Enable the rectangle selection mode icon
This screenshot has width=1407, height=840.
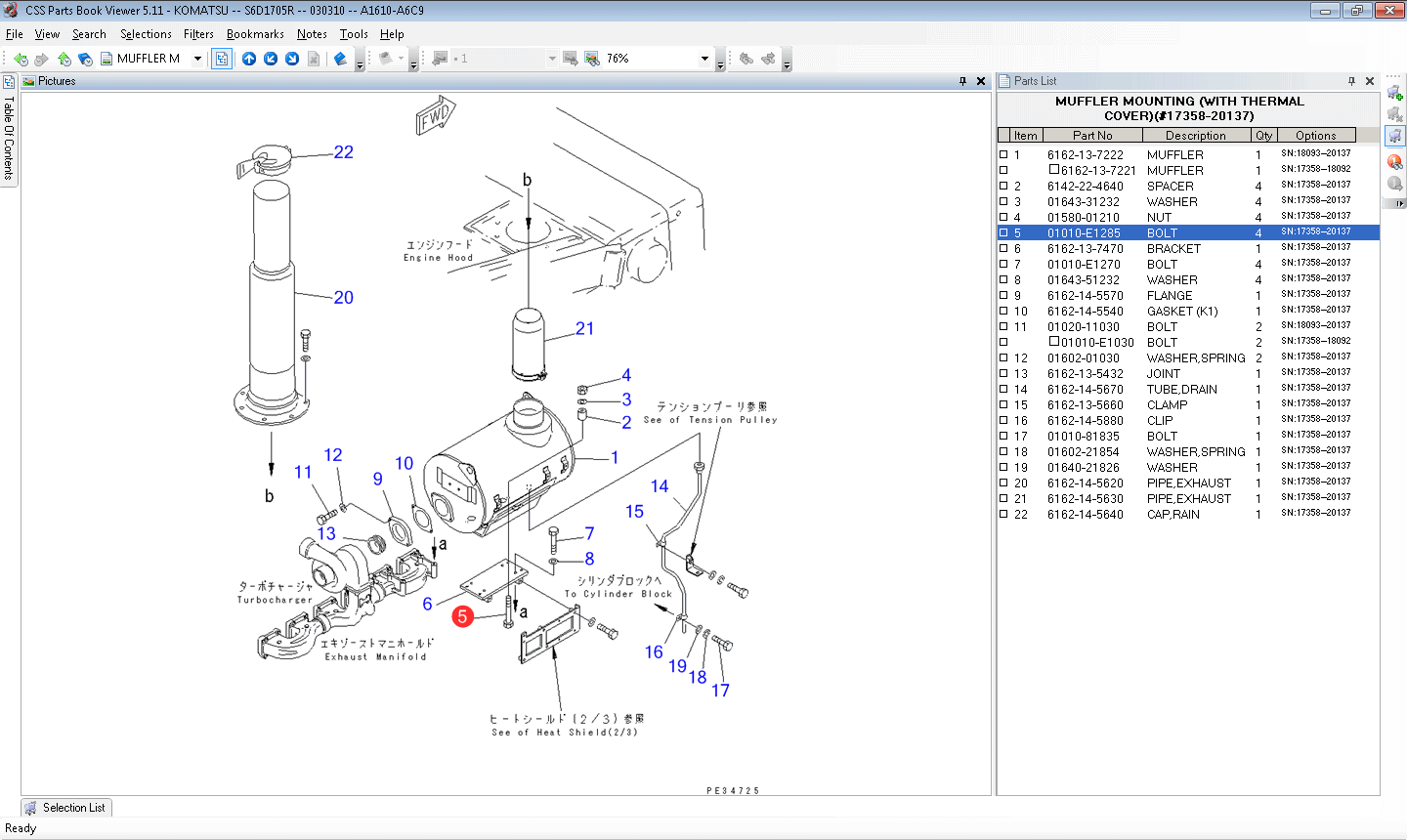tap(221, 59)
